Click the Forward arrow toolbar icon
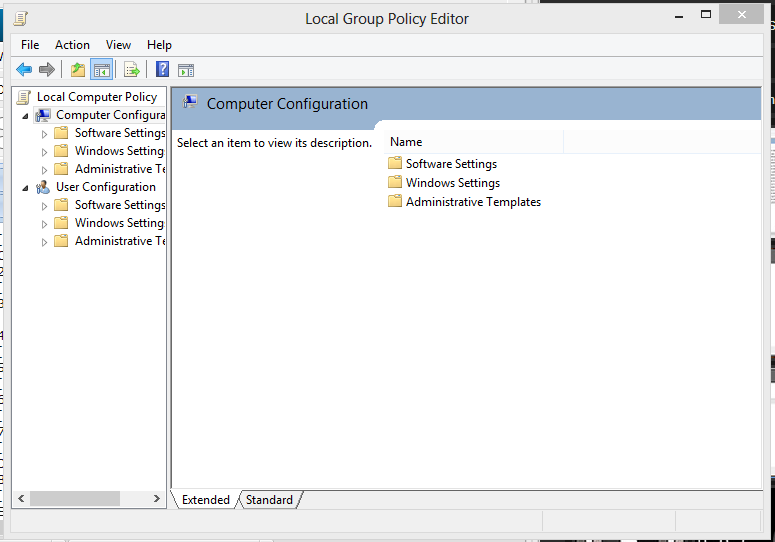Viewport: 775px width, 542px height. [47, 70]
